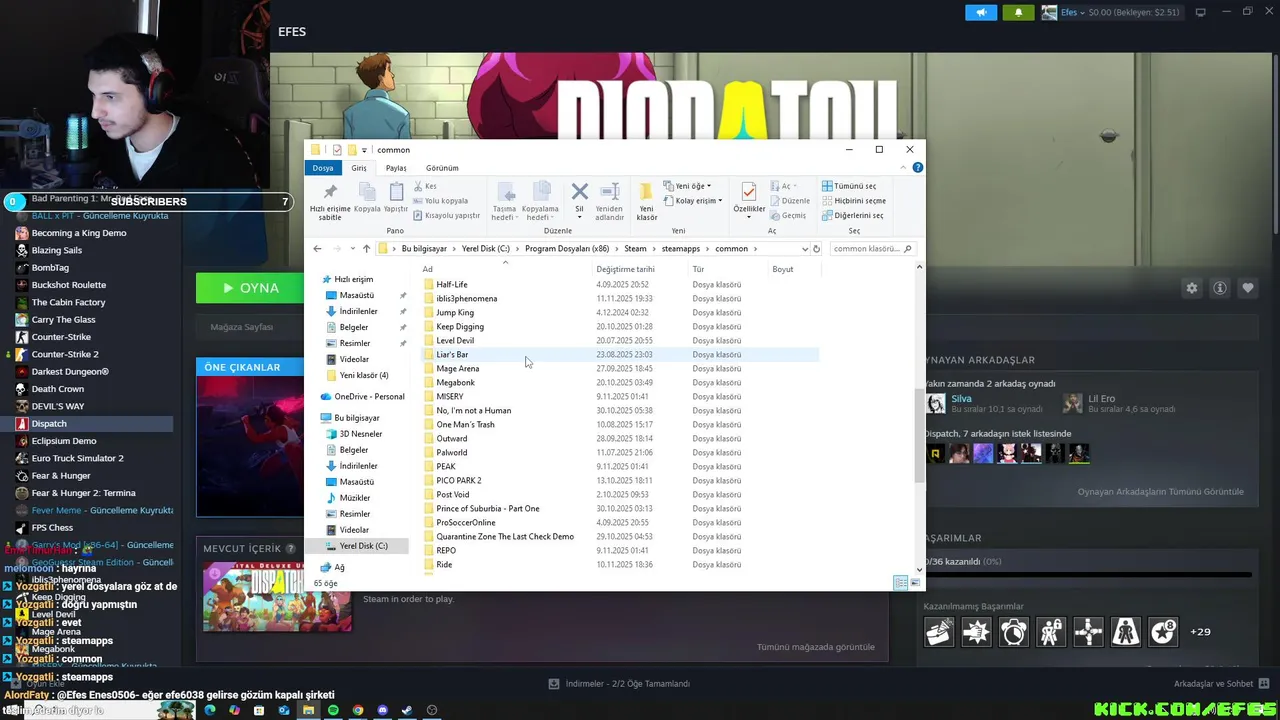The image size is (1280, 720).
Task: Pin folder with Hızlı erişime sabitle
Action: click(x=330, y=201)
